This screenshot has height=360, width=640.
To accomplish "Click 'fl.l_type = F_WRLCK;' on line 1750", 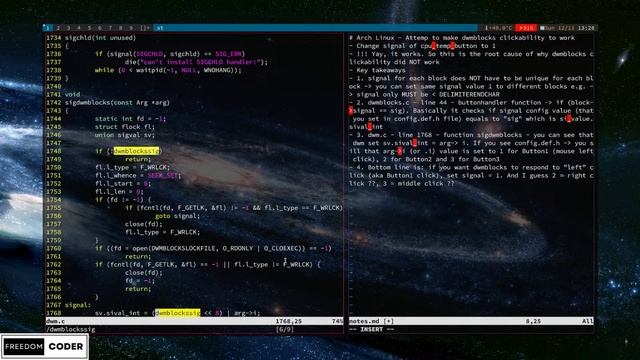I will [132, 167].
